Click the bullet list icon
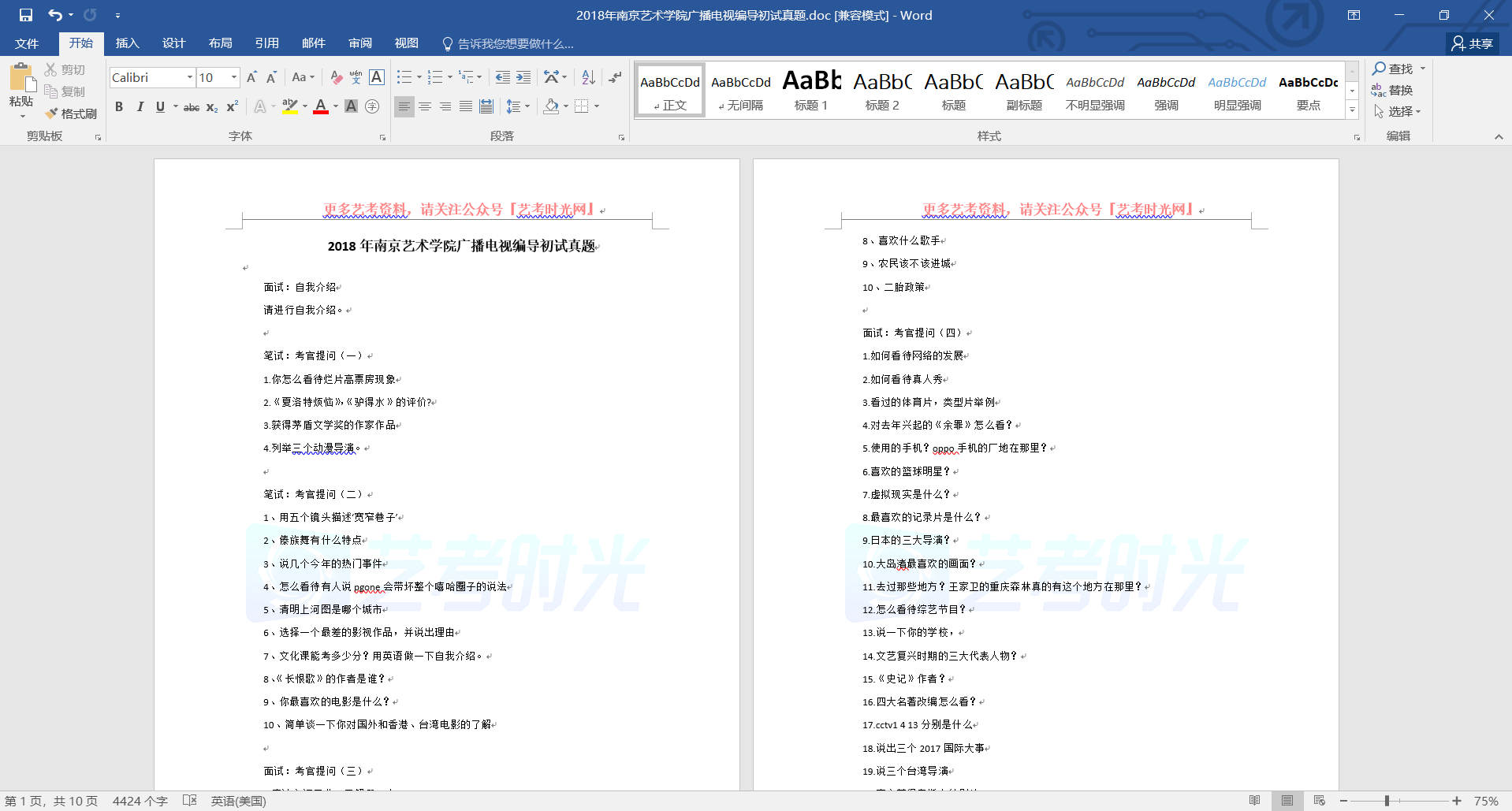This screenshot has height=811, width=1512. (x=404, y=77)
